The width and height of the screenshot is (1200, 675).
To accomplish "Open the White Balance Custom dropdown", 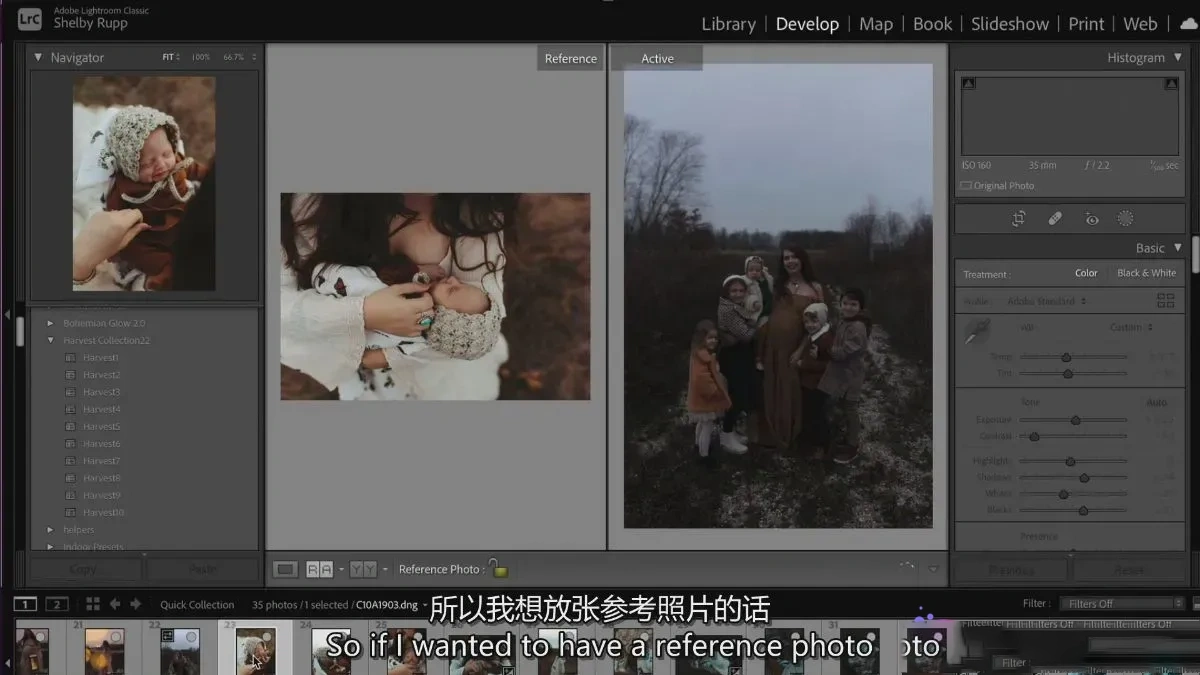I will point(1131,327).
